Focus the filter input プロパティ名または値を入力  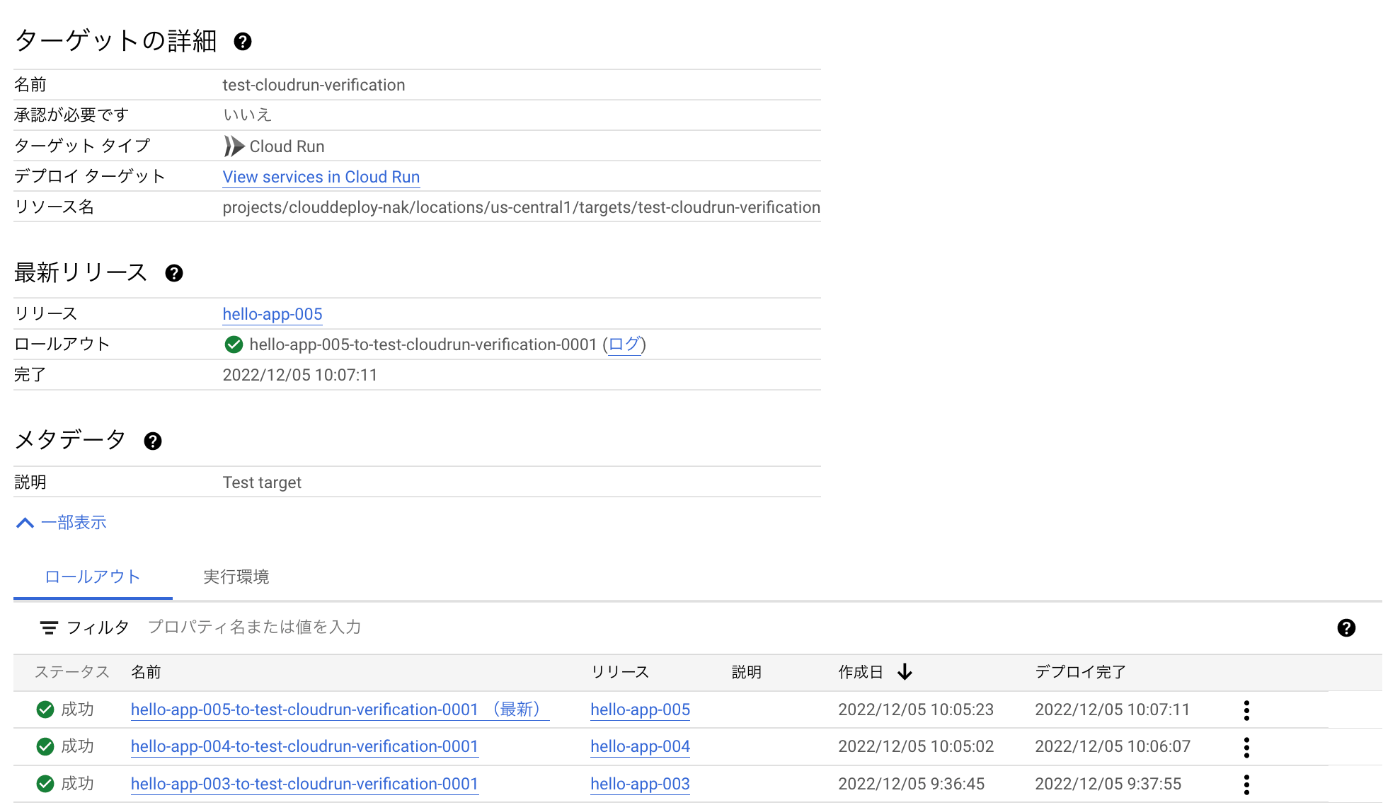click(x=254, y=628)
